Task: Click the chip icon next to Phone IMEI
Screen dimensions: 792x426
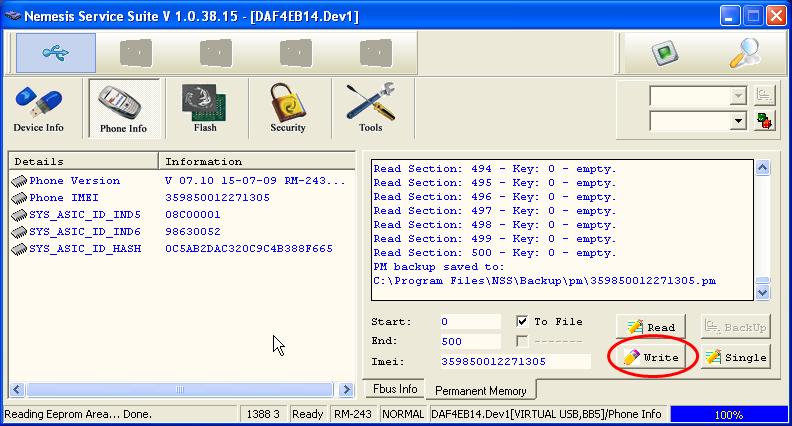Action: (x=19, y=198)
